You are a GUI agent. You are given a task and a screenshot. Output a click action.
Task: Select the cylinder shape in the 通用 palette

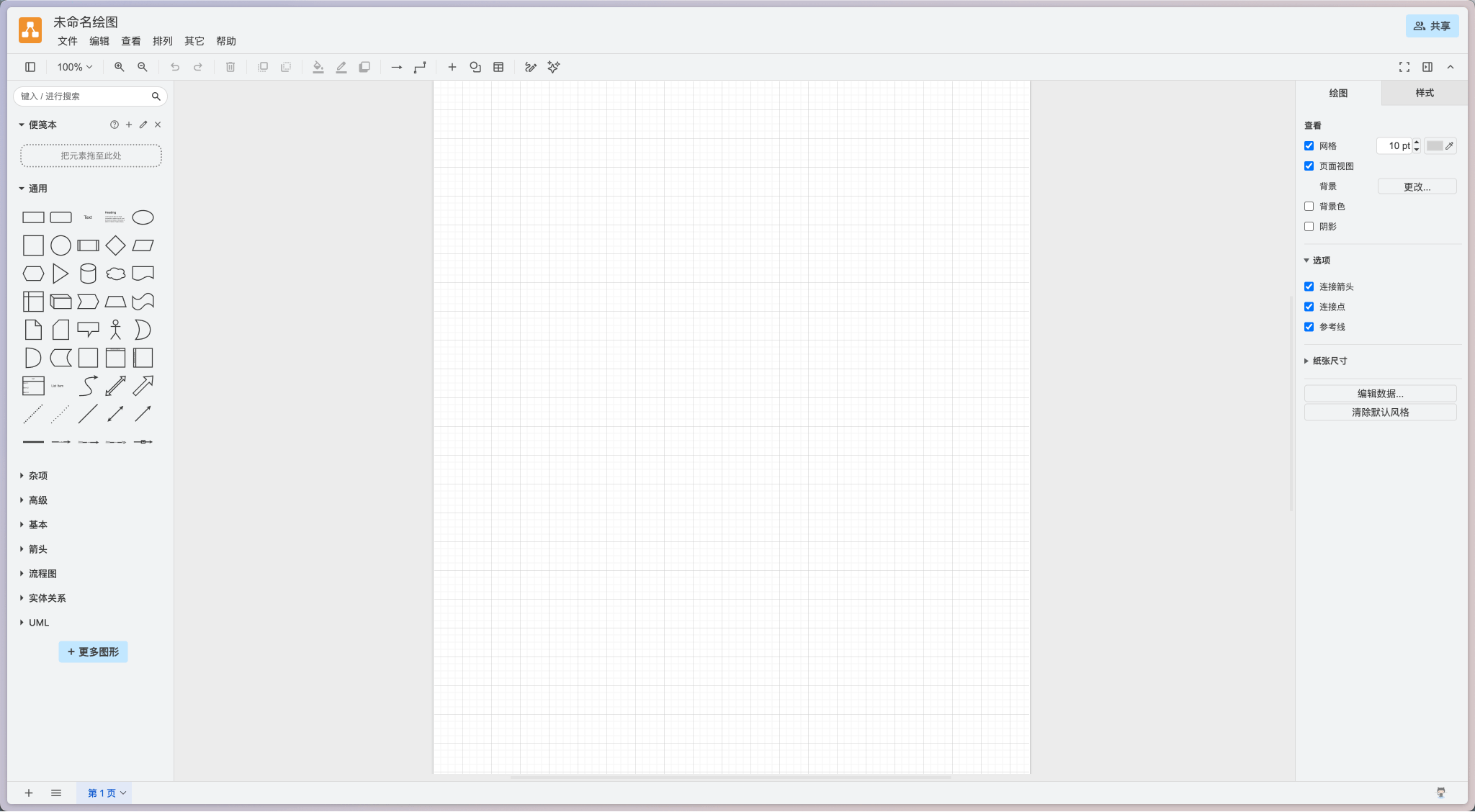pos(88,274)
